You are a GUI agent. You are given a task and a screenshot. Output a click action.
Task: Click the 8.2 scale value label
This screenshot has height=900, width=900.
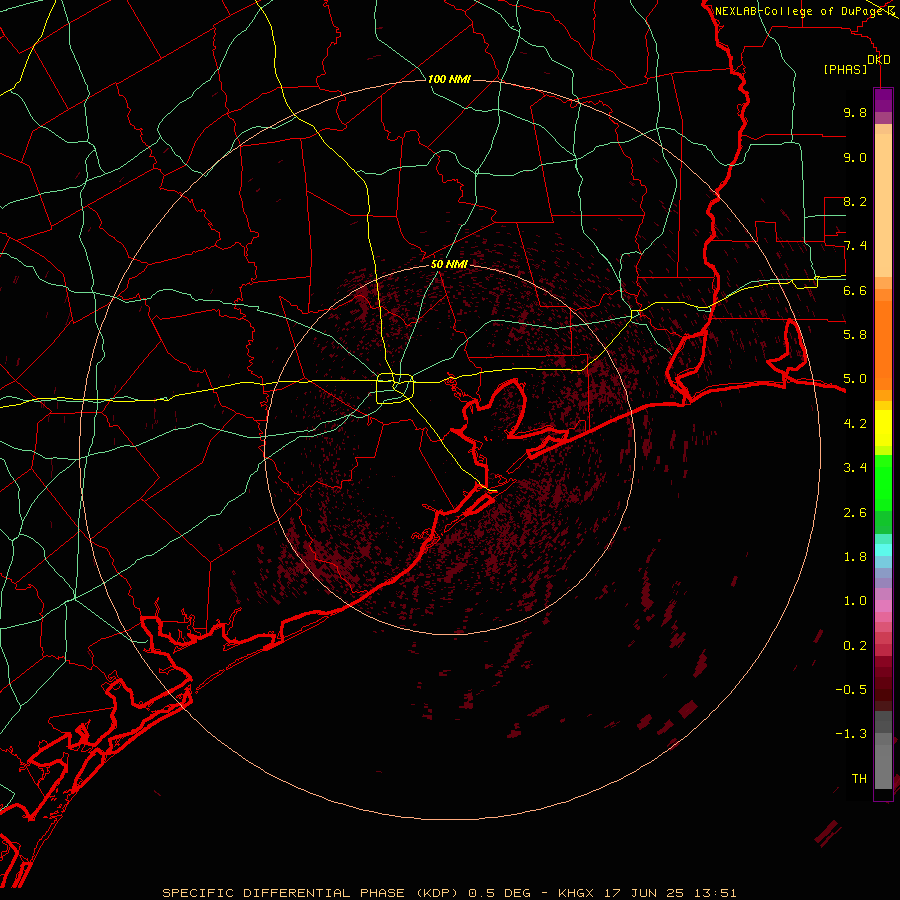tap(855, 201)
